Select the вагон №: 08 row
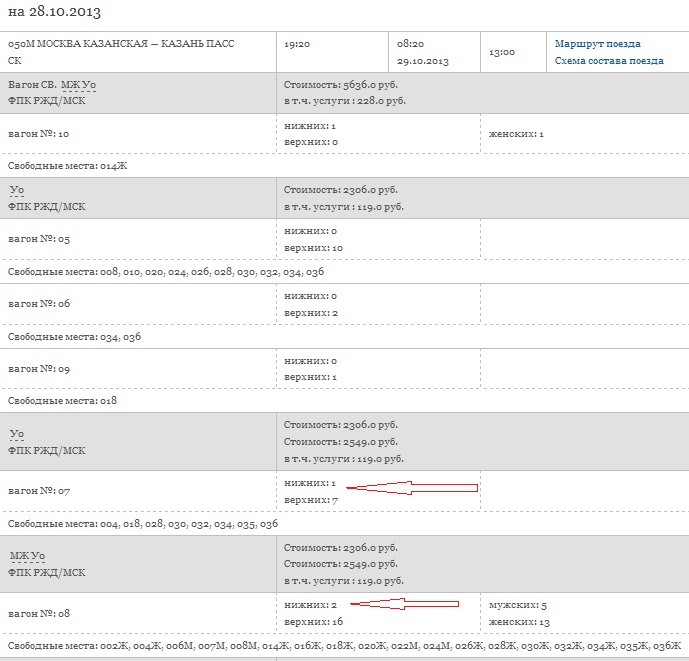The height and width of the screenshot is (661, 689). (38, 613)
